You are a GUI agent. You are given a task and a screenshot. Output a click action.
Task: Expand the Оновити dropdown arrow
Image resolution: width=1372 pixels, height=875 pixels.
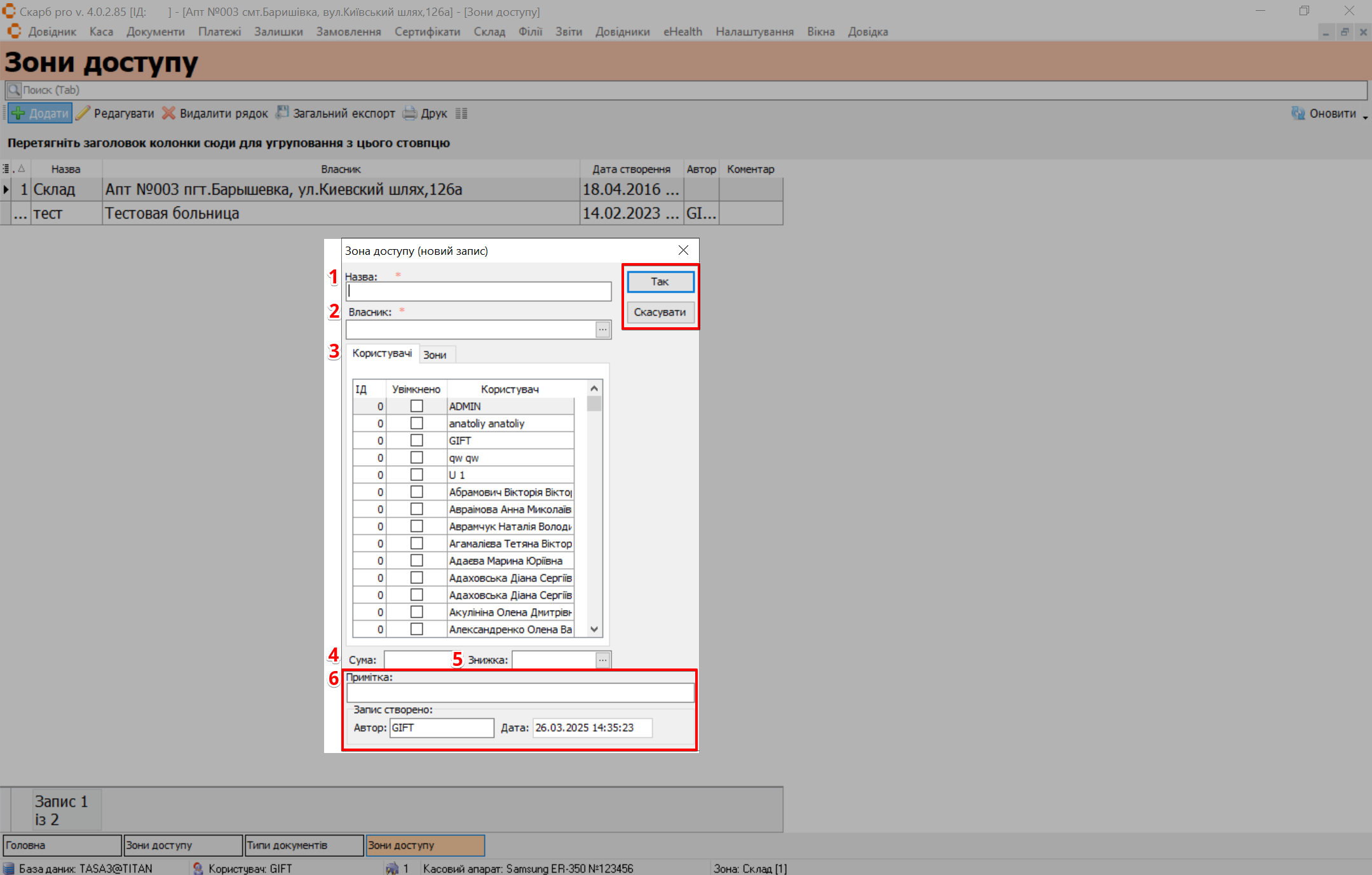[x=1365, y=117]
